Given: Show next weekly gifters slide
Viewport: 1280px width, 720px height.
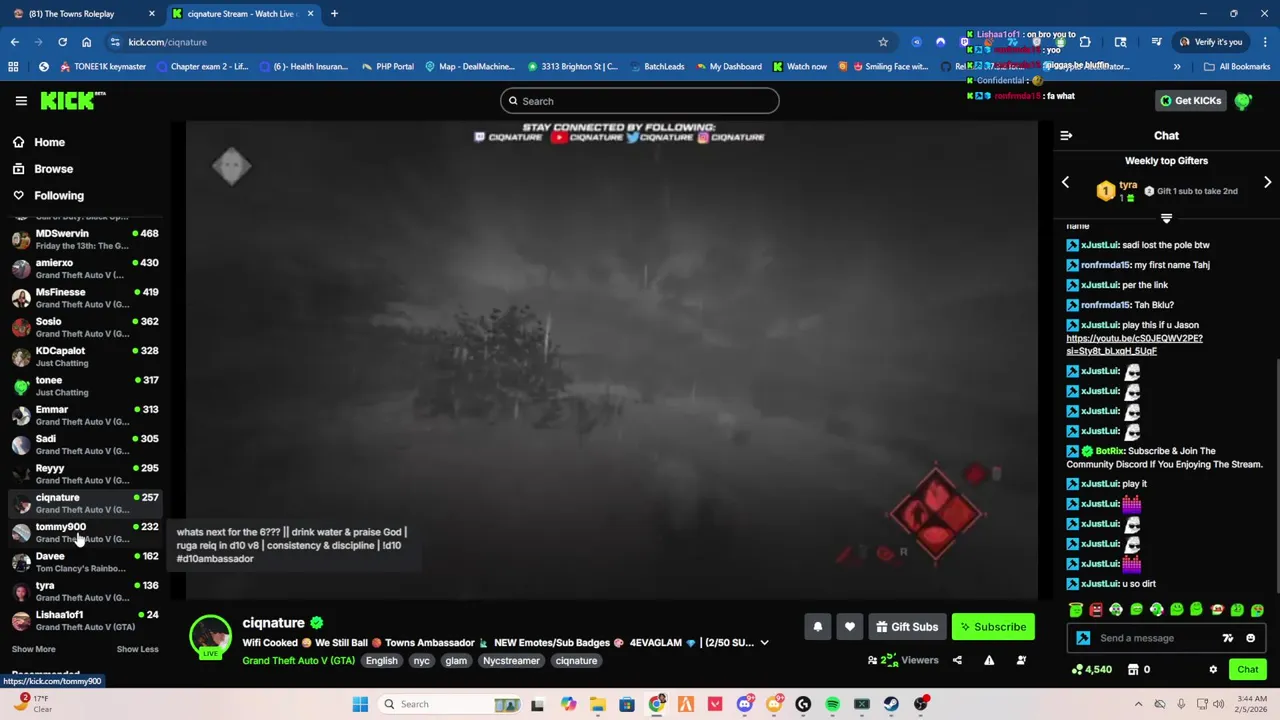Looking at the screenshot, I should coord(1267,182).
